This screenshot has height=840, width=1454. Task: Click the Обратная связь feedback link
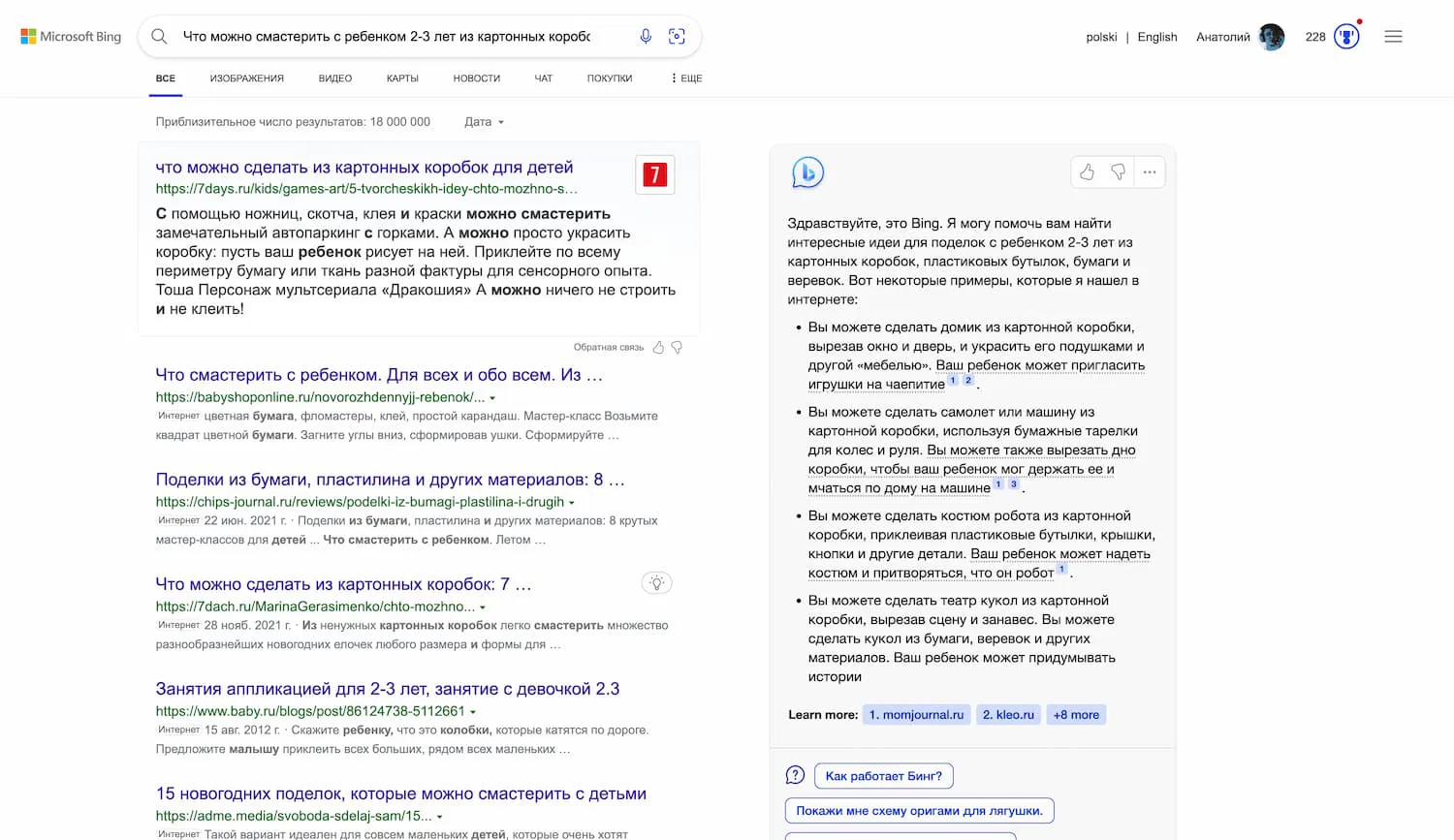point(609,347)
